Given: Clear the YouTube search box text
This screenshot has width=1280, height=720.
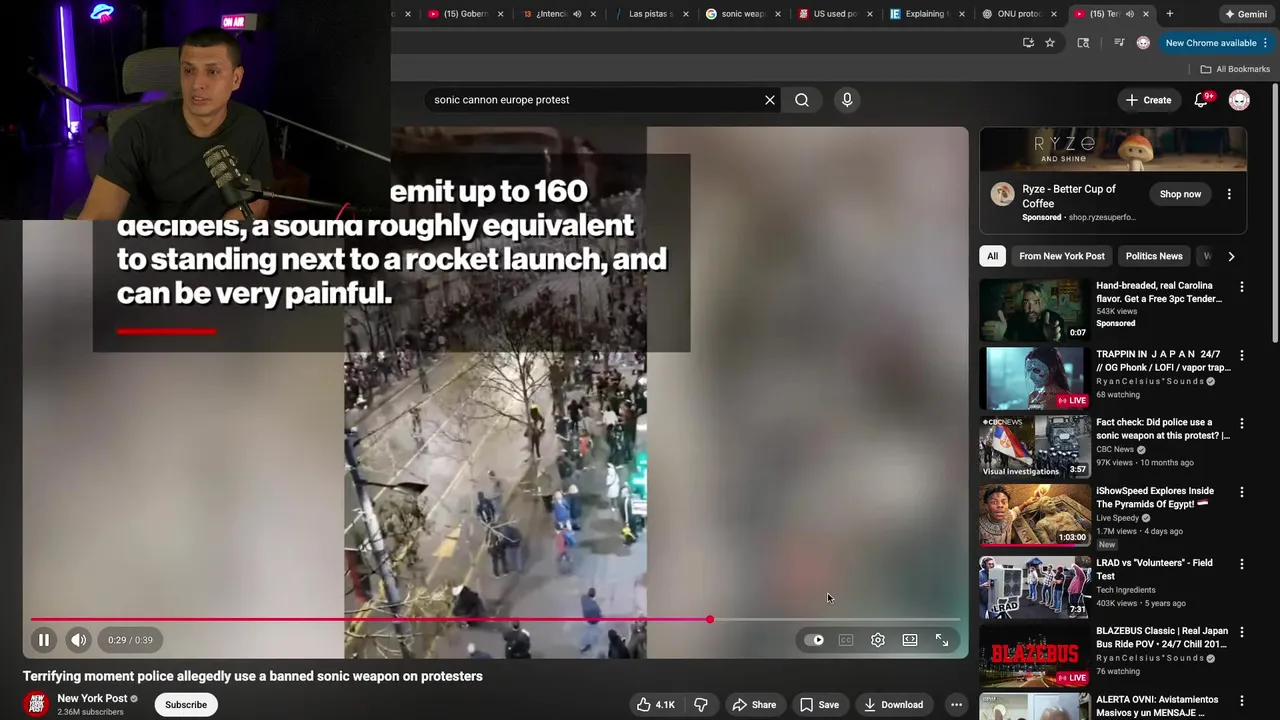Looking at the screenshot, I should [770, 100].
